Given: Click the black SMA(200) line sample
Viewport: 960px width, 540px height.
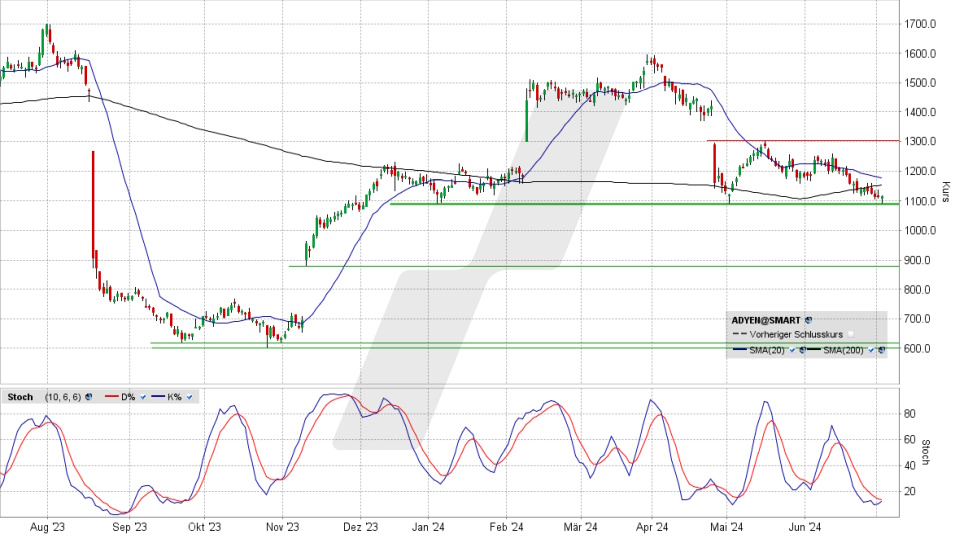Looking at the screenshot, I should tap(814, 350).
